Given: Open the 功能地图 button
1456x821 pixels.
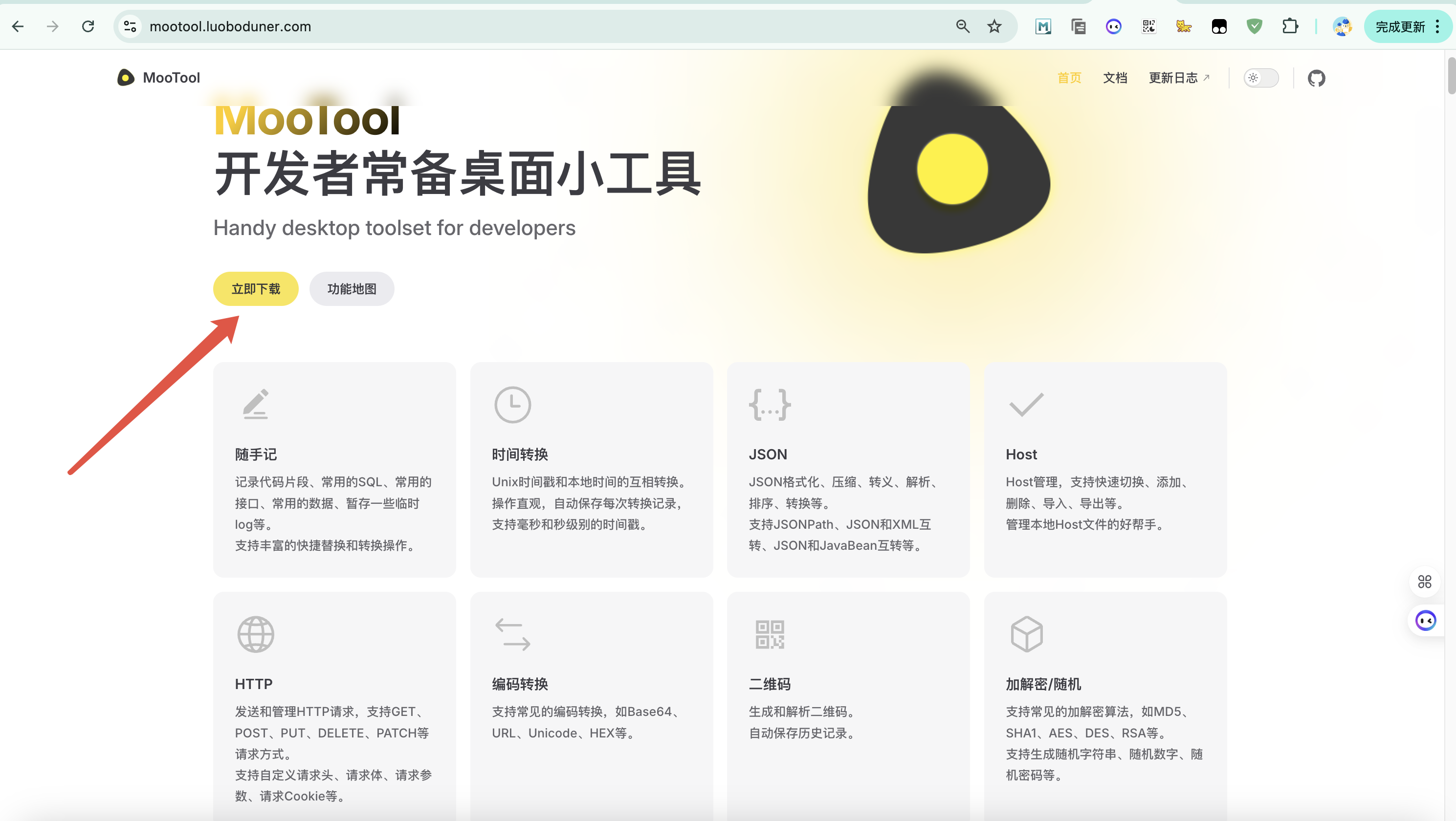Looking at the screenshot, I should click(352, 289).
